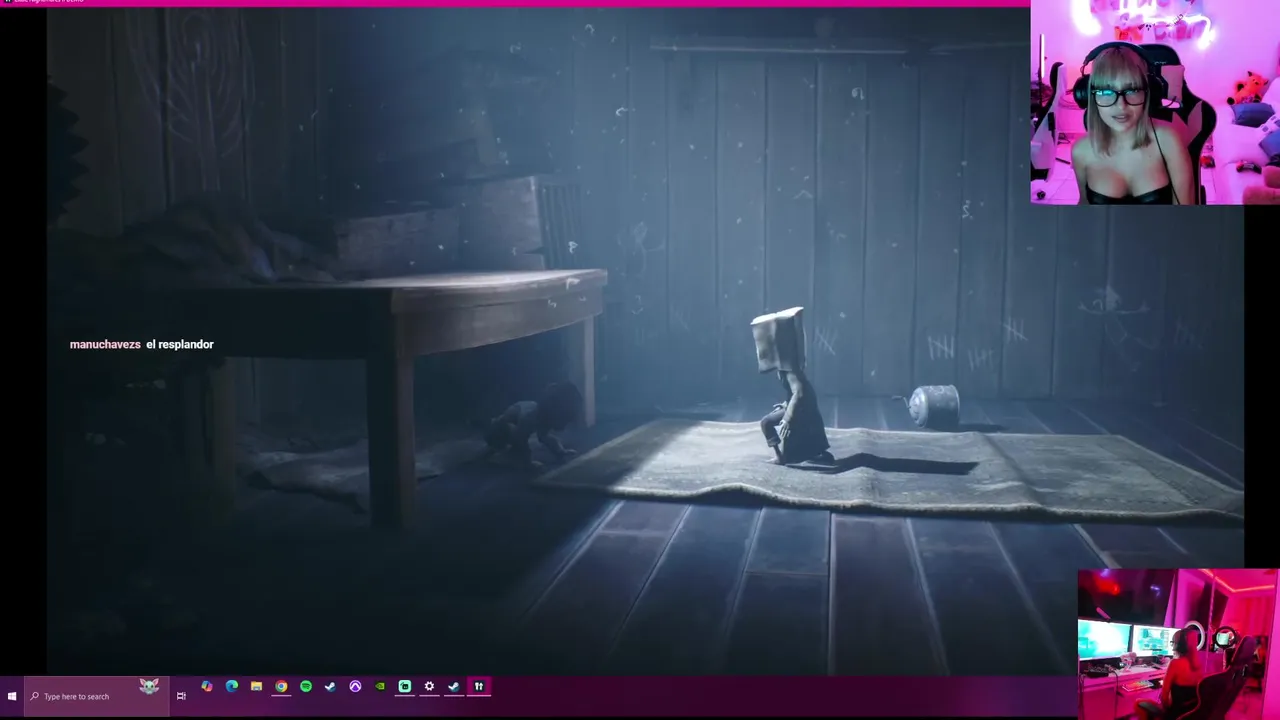The image size is (1280, 720).
Task: Open the Windows Start menu
Action: coord(12,696)
